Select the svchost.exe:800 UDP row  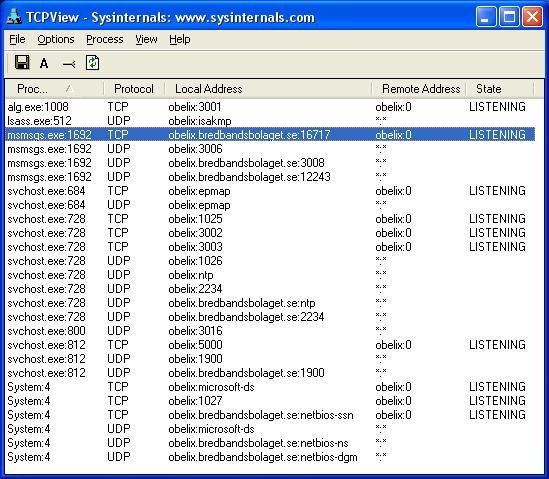click(270, 331)
